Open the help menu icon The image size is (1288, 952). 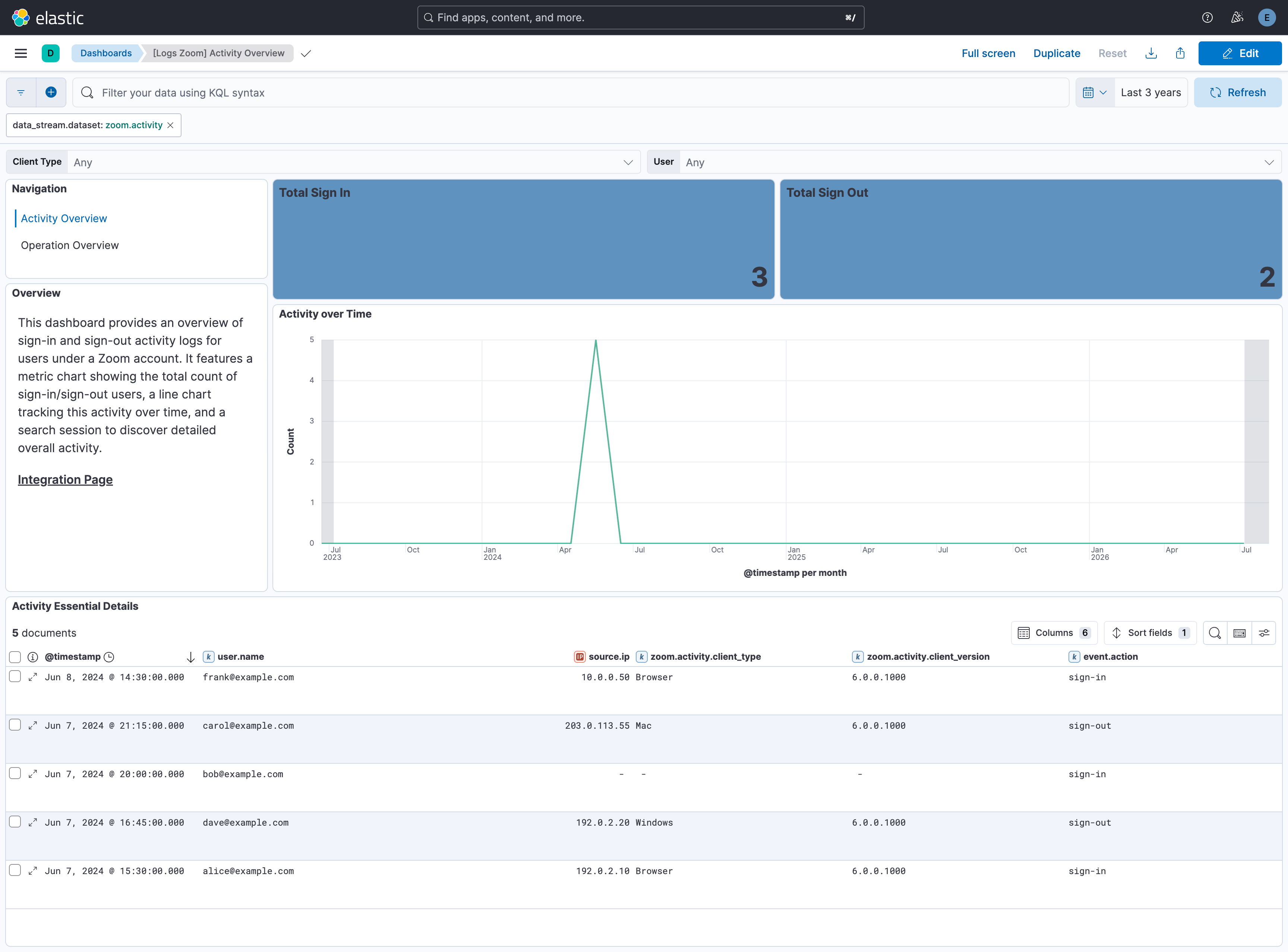pos(1207,17)
